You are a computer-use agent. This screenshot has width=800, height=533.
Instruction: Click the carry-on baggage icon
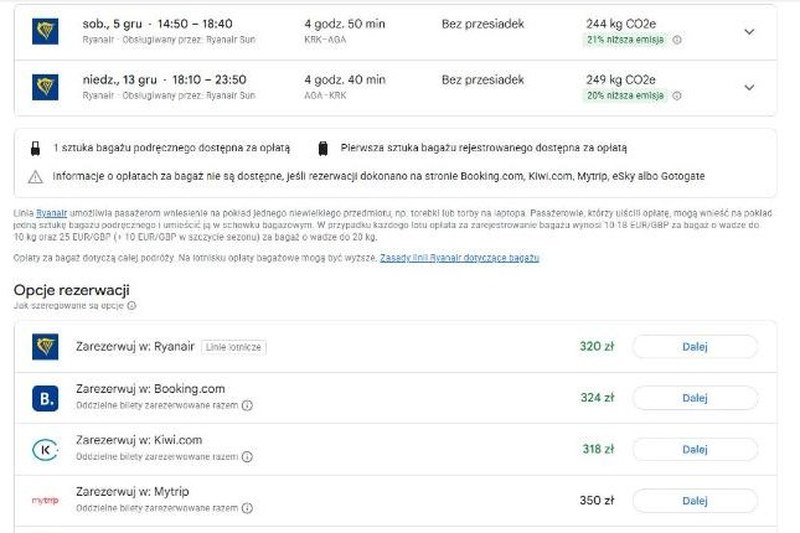click(x=35, y=148)
